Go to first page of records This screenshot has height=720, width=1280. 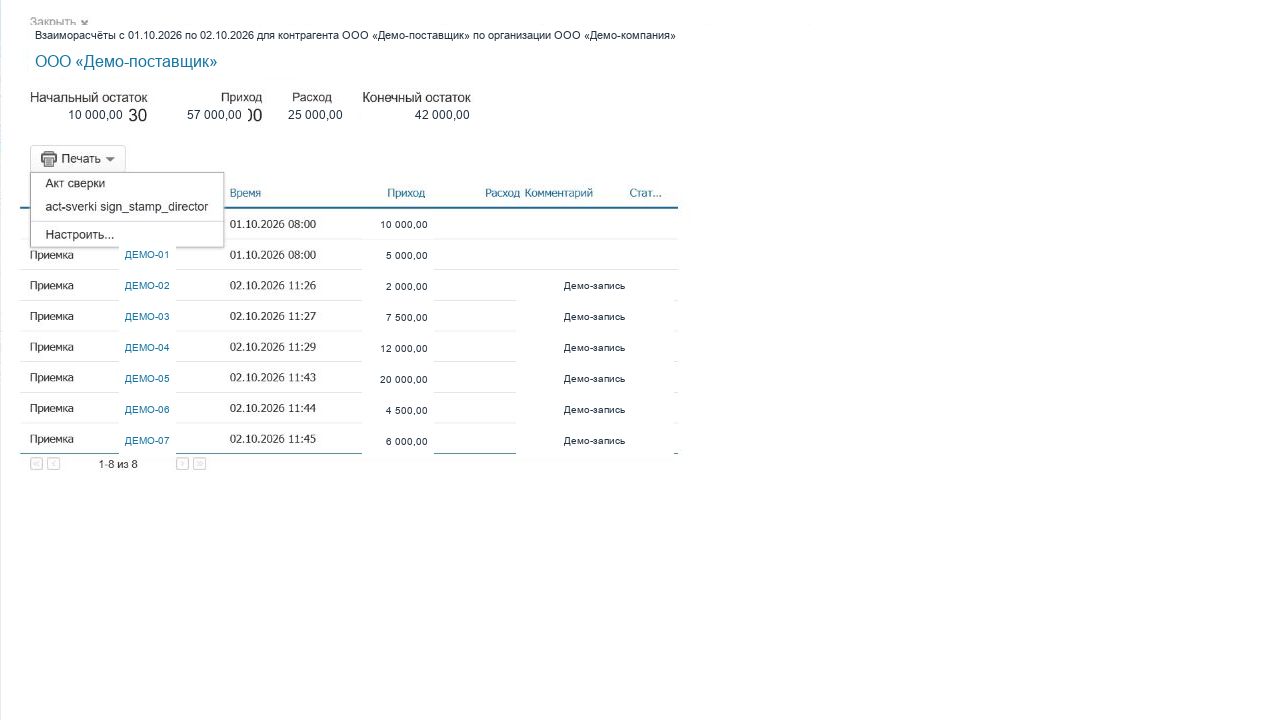37,464
